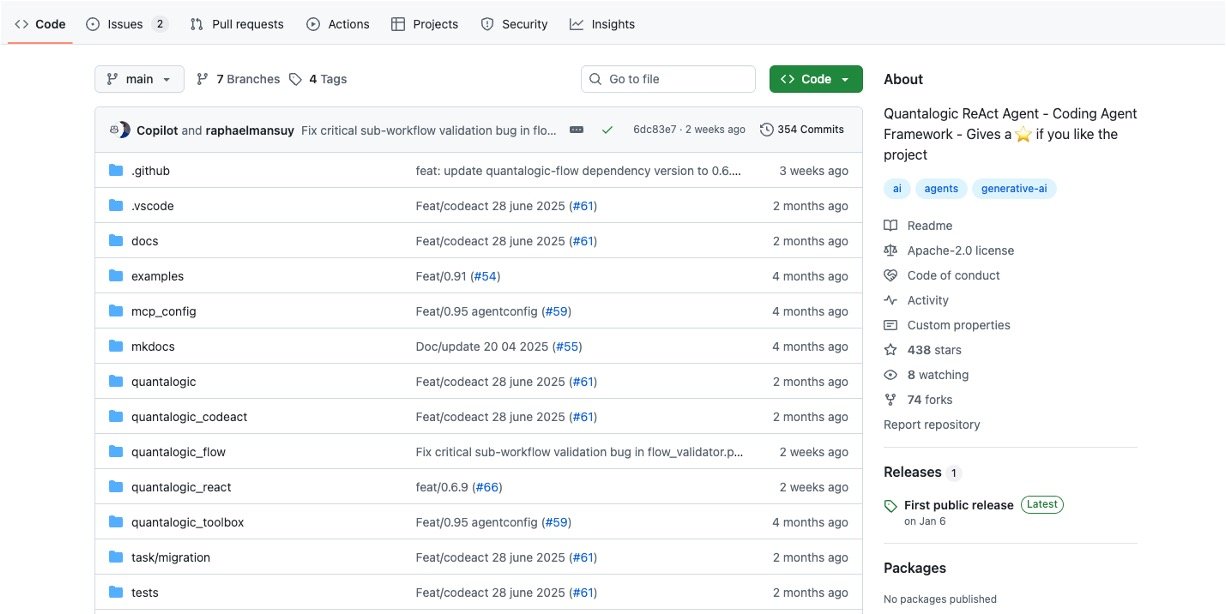Viewport: 1226px width, 614px height.
Task: Click the fork icon next to 74 forks
Action: click(890, 400)
